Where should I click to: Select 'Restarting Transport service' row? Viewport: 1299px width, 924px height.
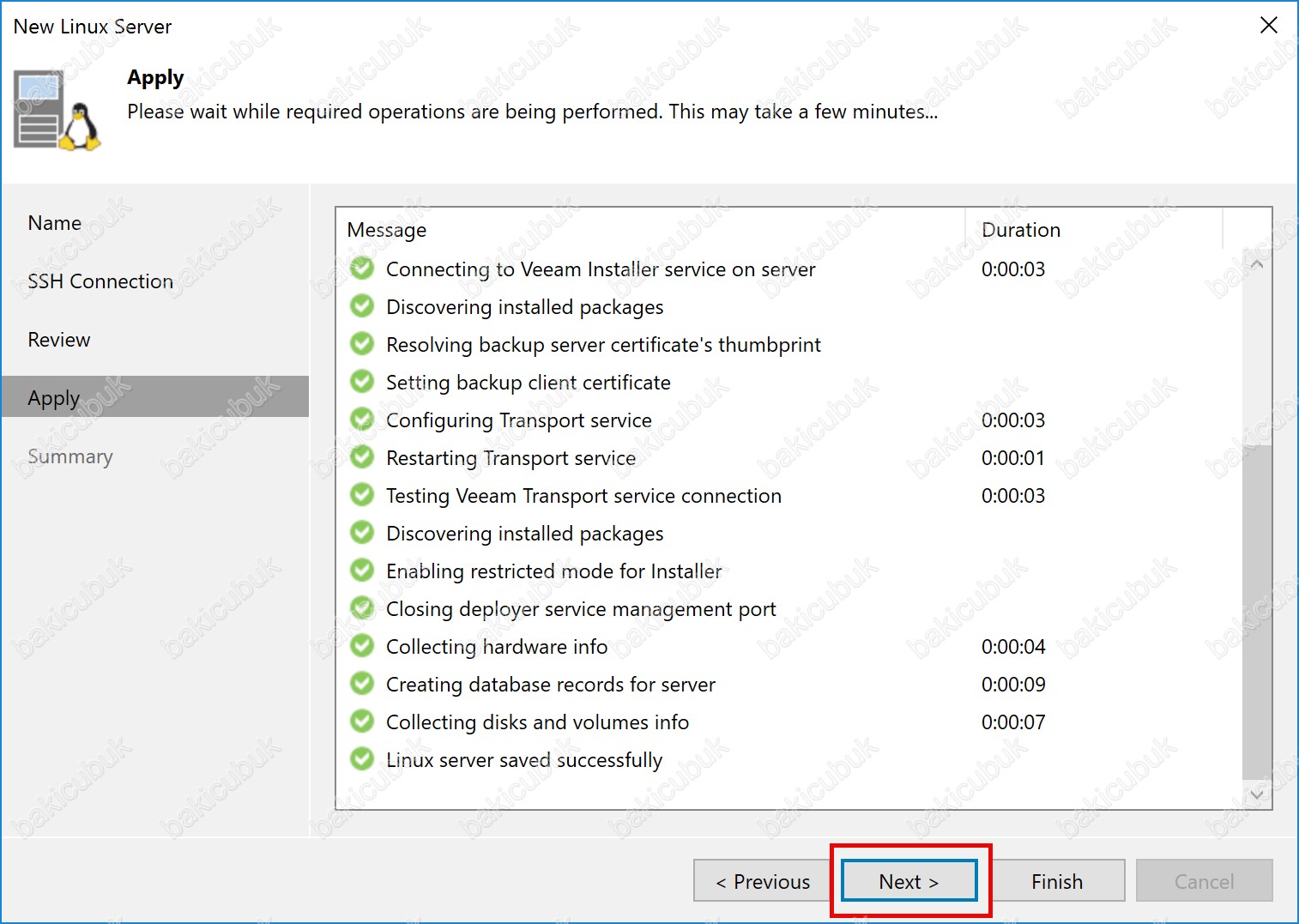point(788,457)
